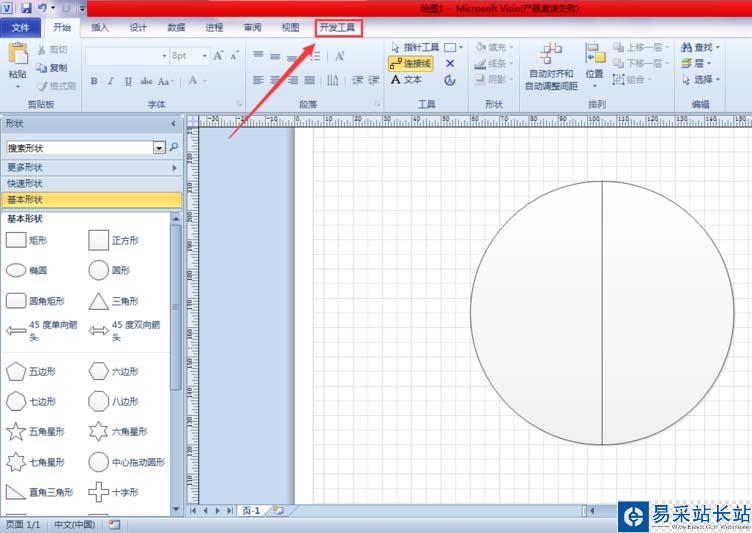Expand the More Shapes menu
The width and height of the screenshot is (752, 533).
[92, 167]
